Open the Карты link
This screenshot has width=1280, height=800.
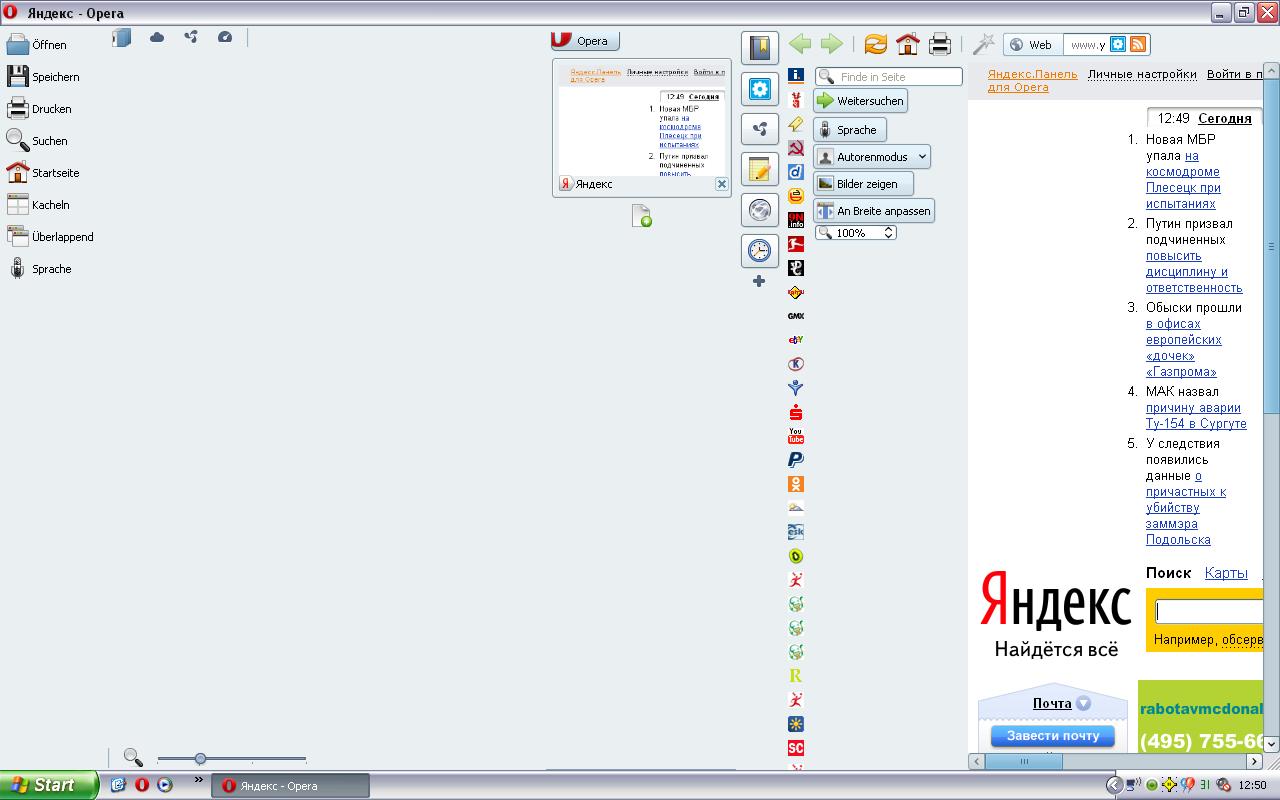[1226, 573]
